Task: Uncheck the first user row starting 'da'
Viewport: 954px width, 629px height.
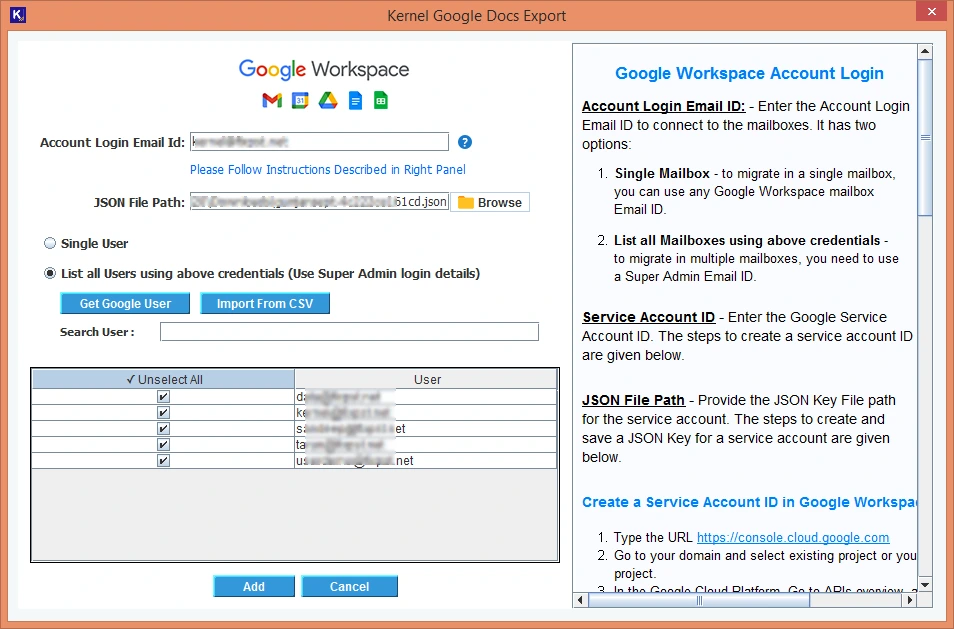Action: coord(163,397)
